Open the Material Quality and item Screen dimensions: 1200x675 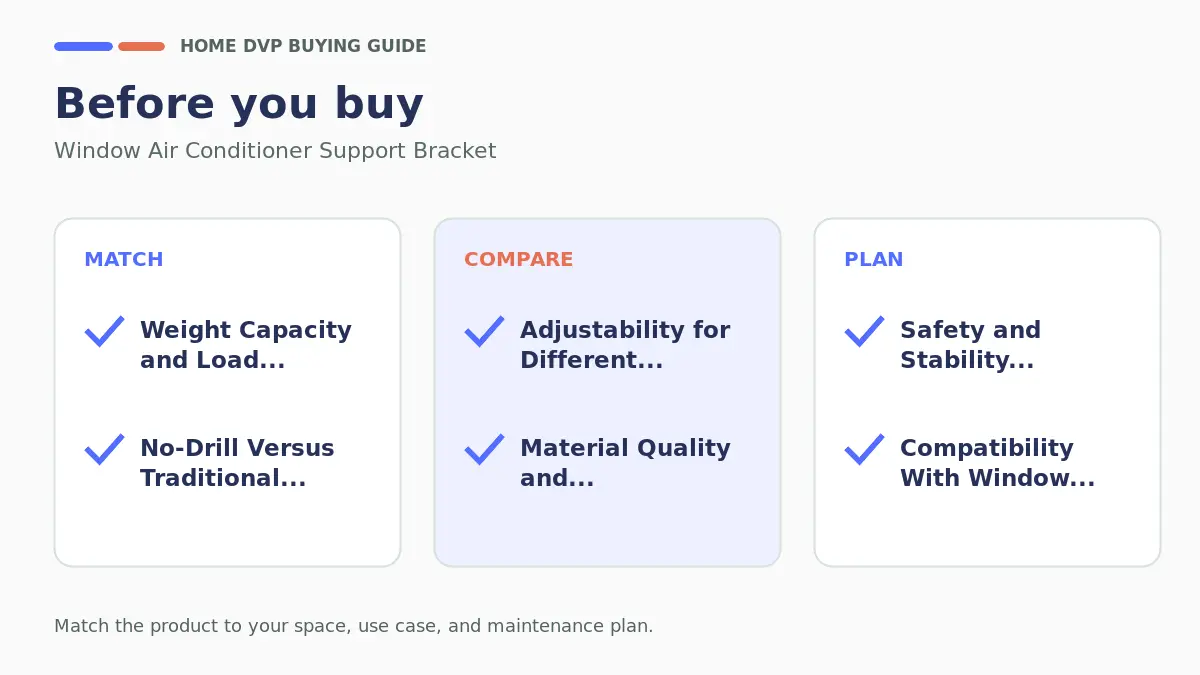click(x=625, y=463)
